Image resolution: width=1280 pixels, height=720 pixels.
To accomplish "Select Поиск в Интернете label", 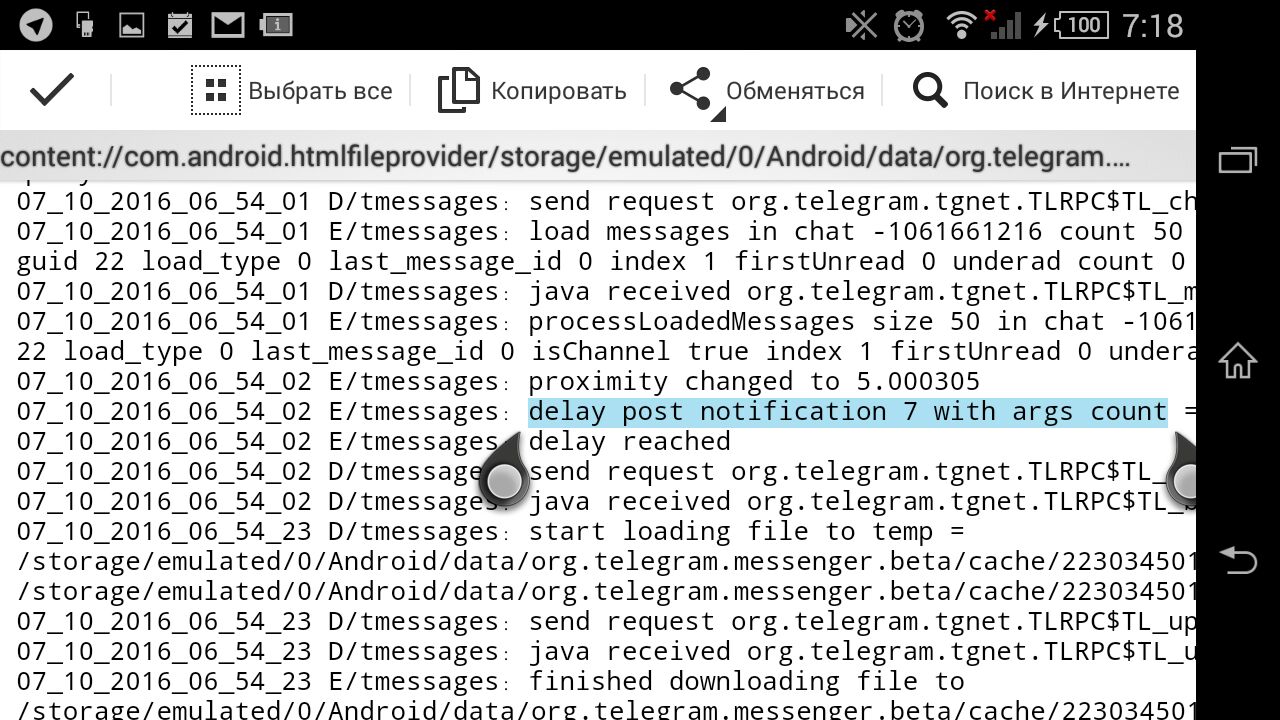I will pyautogui.click(x=1071, y=91).
